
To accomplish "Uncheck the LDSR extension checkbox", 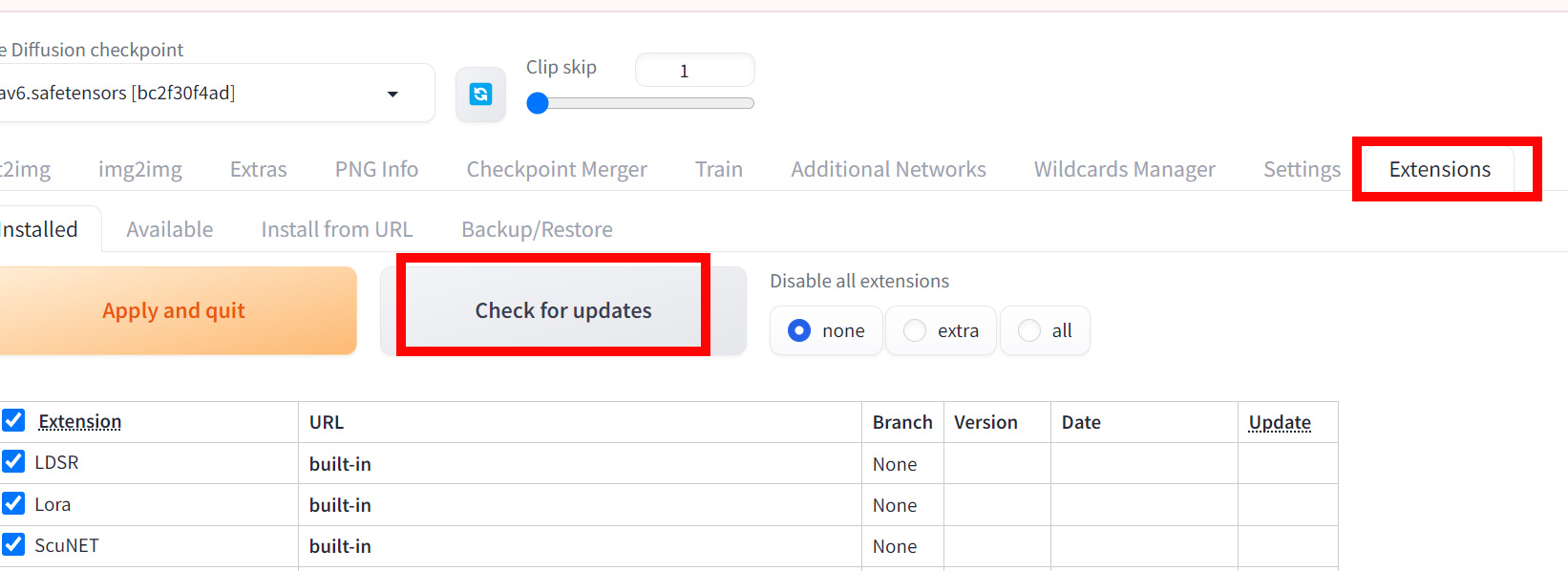I will pyautogui.click(x=13, y=462).
